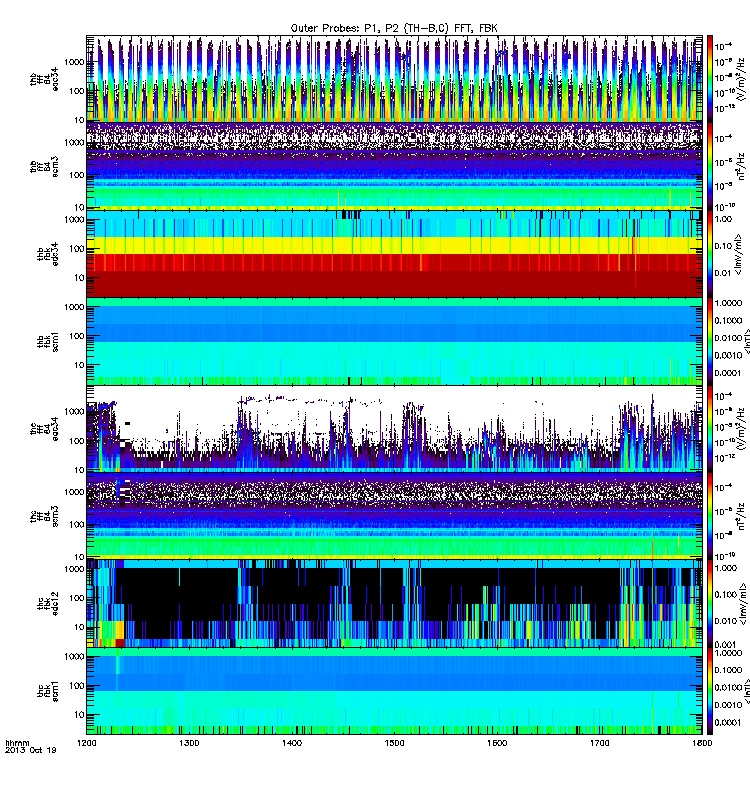Select the thb fbk edc34 panel label
750x800 pixels.
[x=47, y=254]
